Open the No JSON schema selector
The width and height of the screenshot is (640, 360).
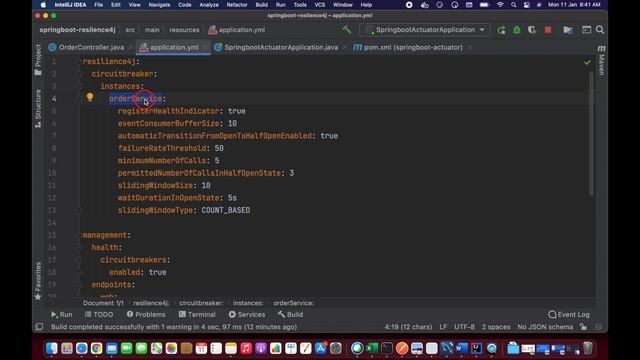click(x=545, y=327)
